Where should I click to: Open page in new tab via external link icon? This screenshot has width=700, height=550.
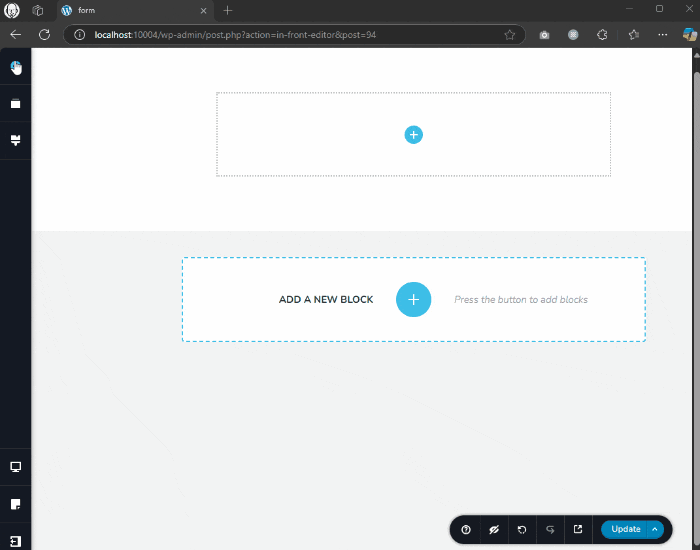[578, 529]
